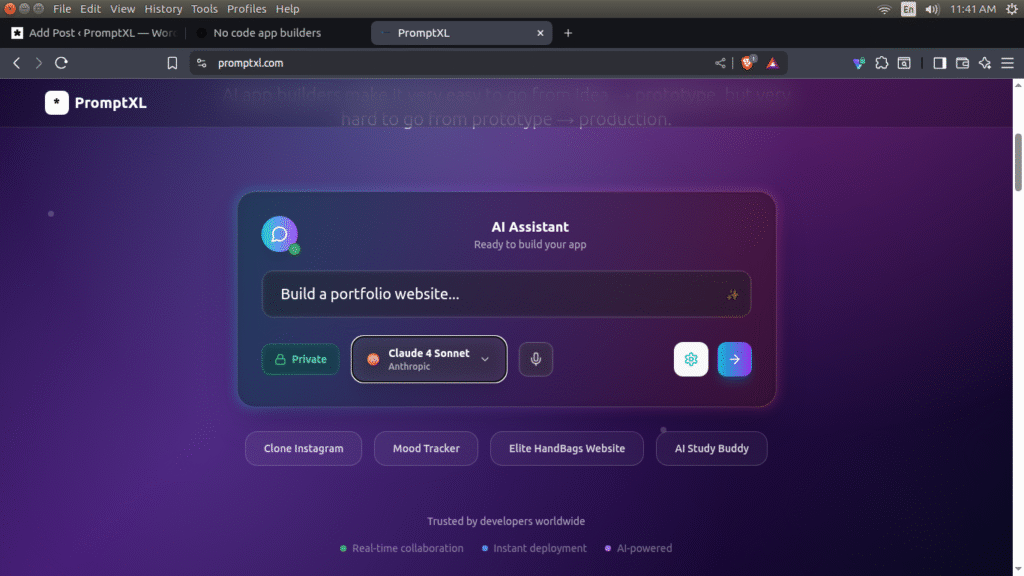
Task: Open prompt settings via the teal gear icon
Action: [x=691, y=359]
